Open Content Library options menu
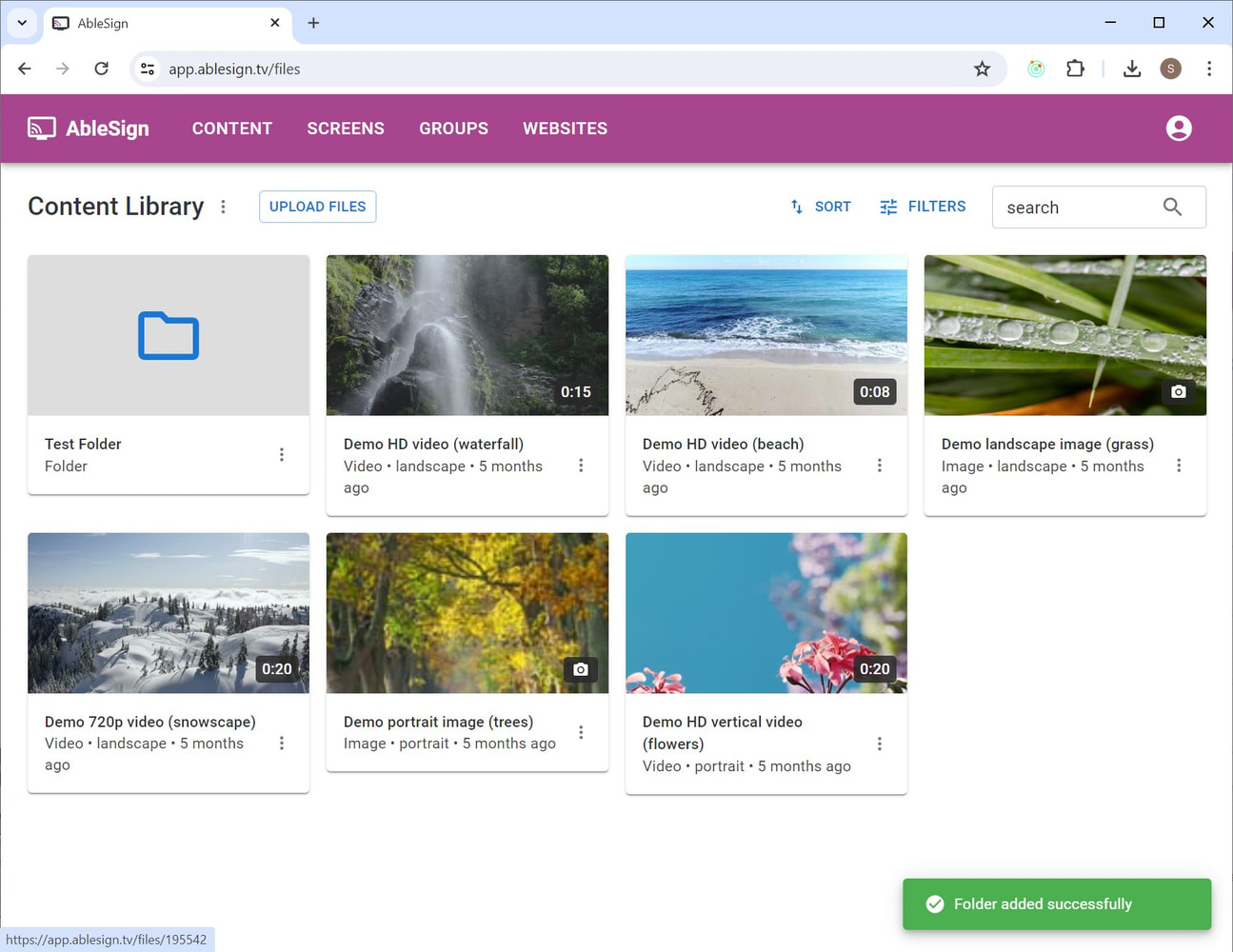 coord(223,207)
